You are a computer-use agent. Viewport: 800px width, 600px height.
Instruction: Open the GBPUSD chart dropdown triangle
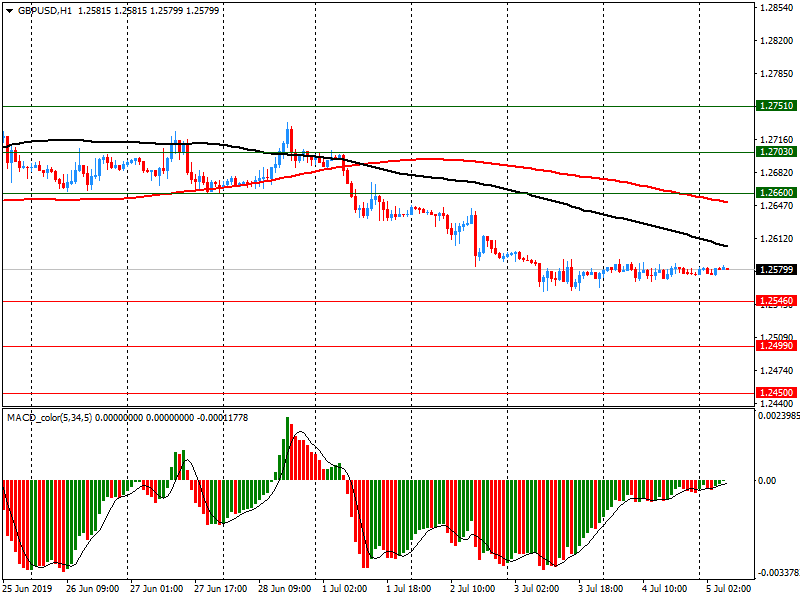9,10
